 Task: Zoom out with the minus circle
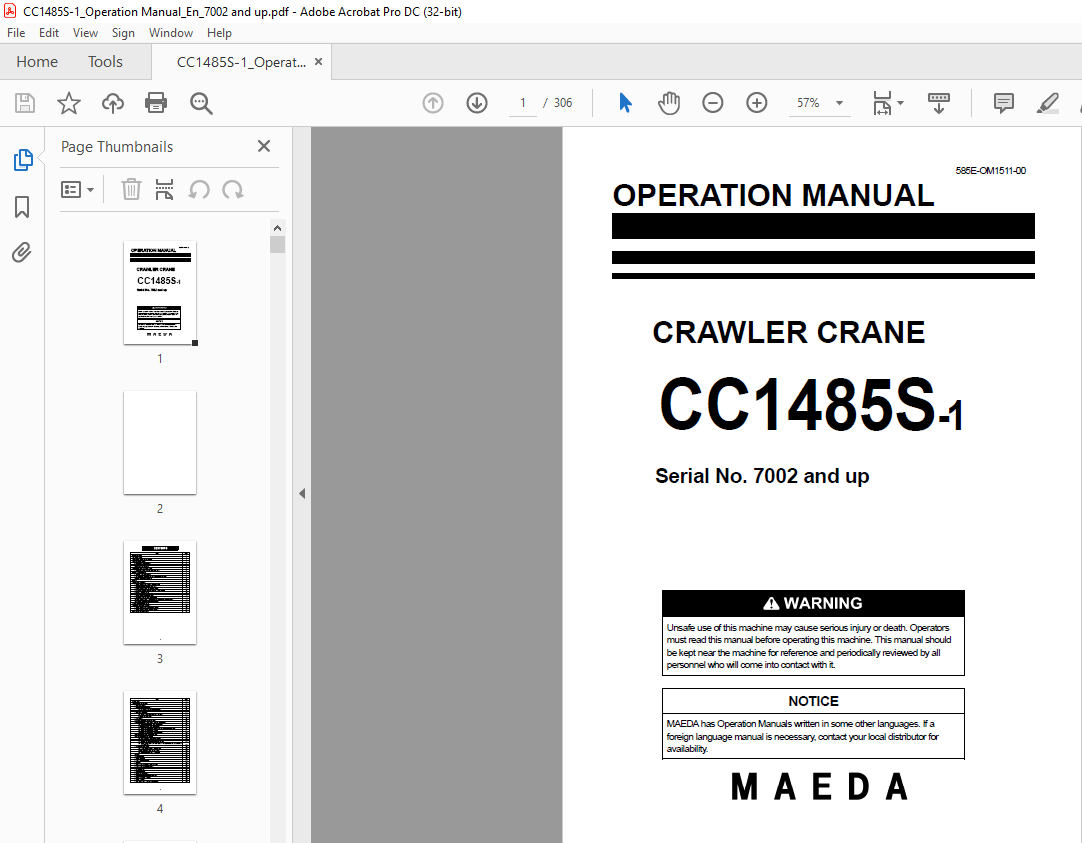click(713, 103)
